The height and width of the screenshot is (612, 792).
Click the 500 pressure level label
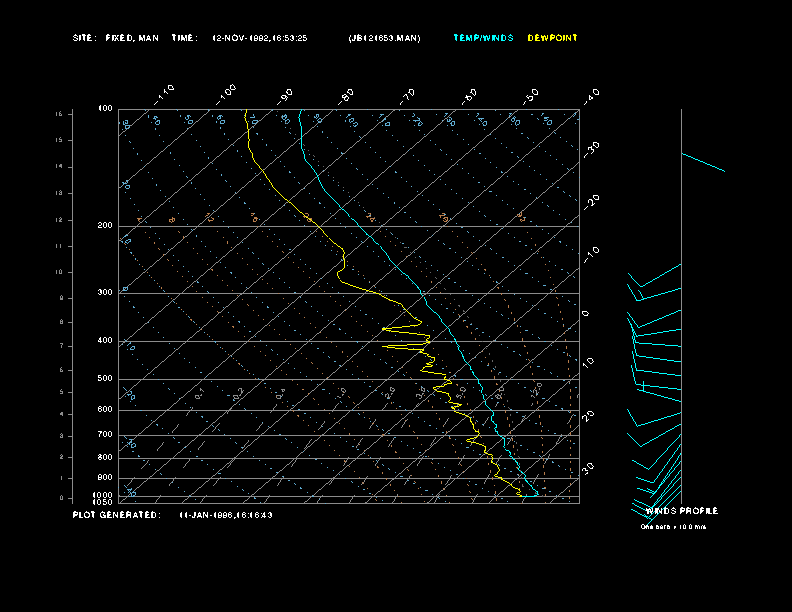coord(105,379)
